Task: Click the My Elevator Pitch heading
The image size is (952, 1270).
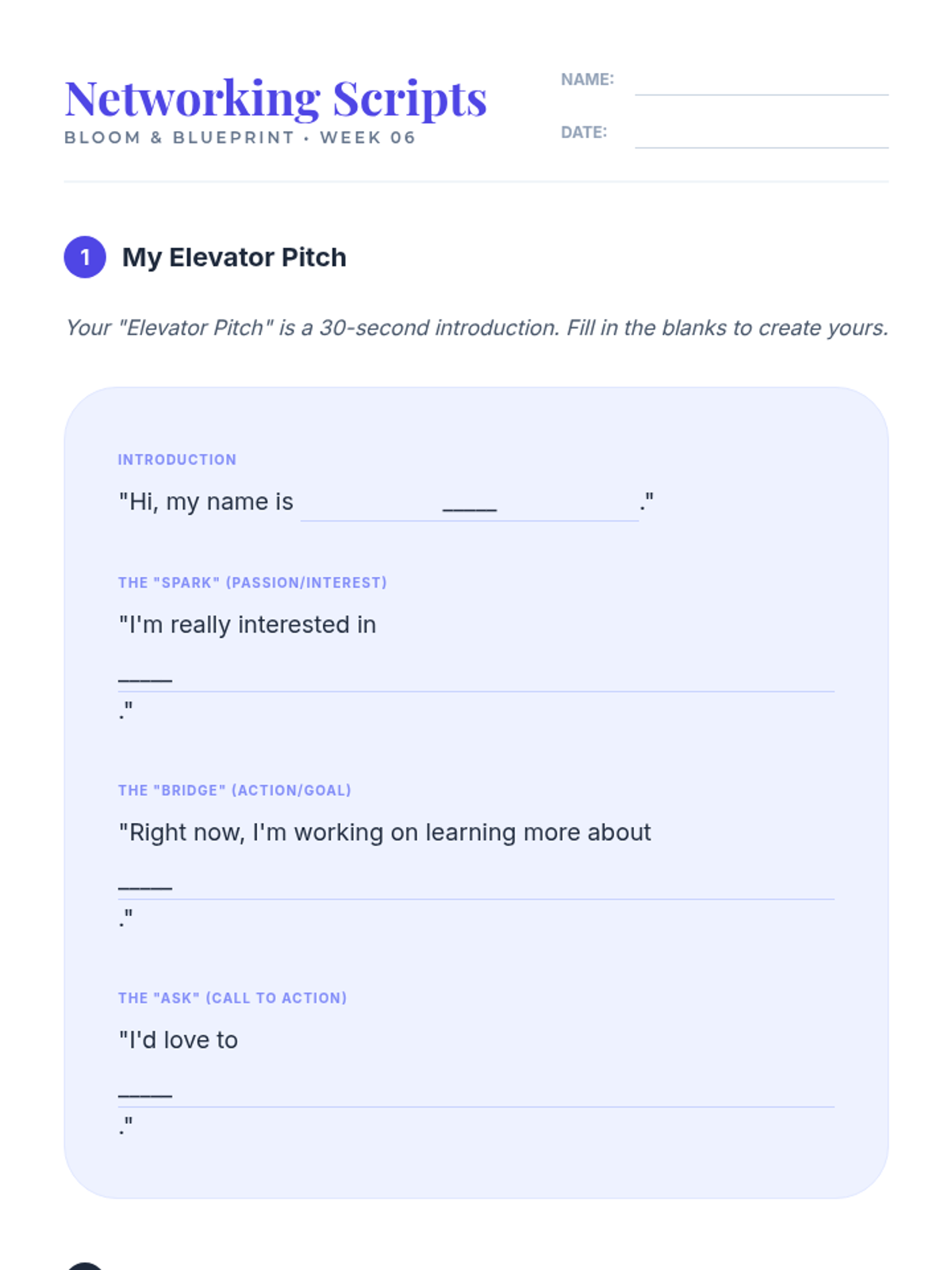Action: (234, 257)
